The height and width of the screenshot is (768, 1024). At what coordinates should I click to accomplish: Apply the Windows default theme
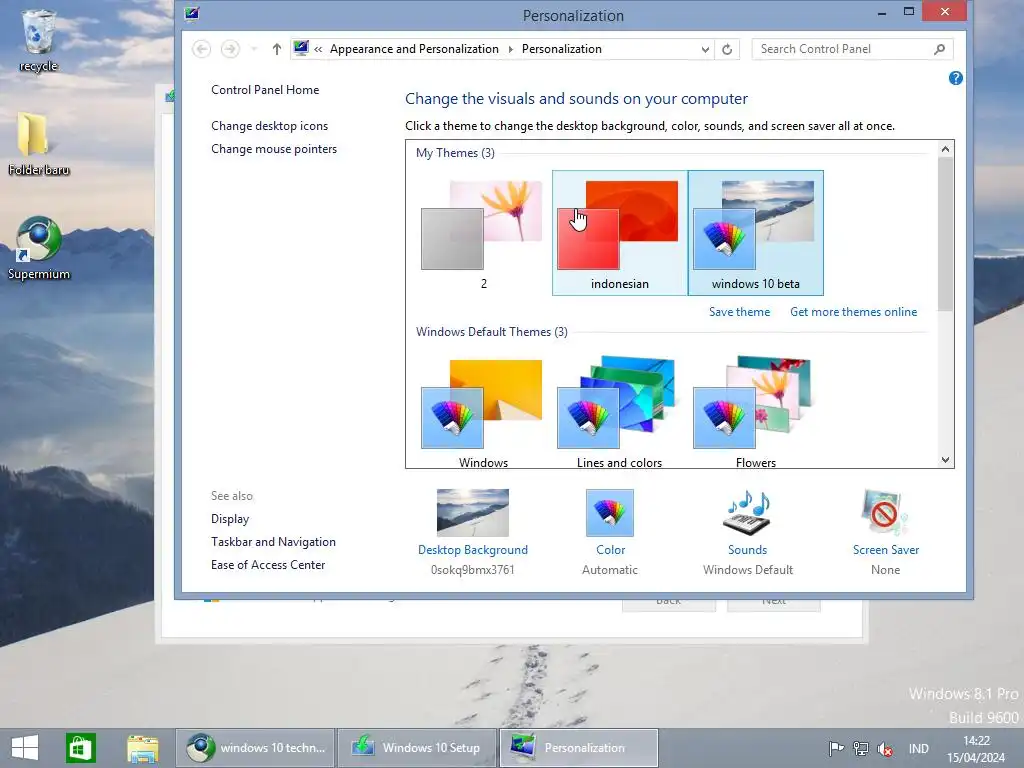pyautogui.click(x=483, y=411)
